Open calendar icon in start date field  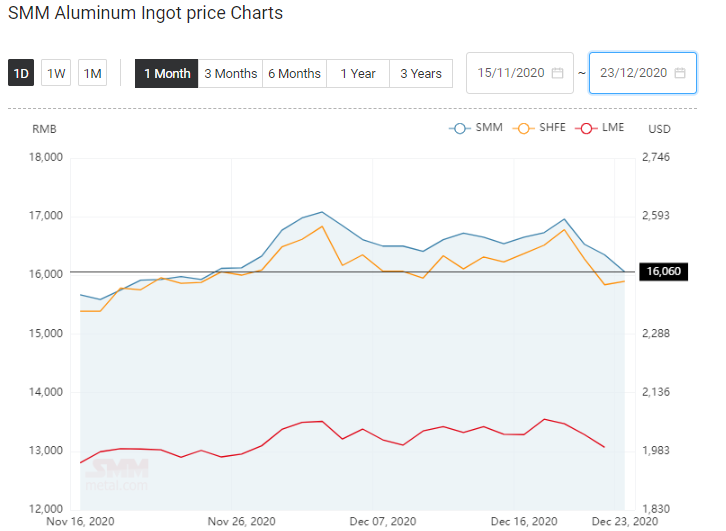click(557, 73)
